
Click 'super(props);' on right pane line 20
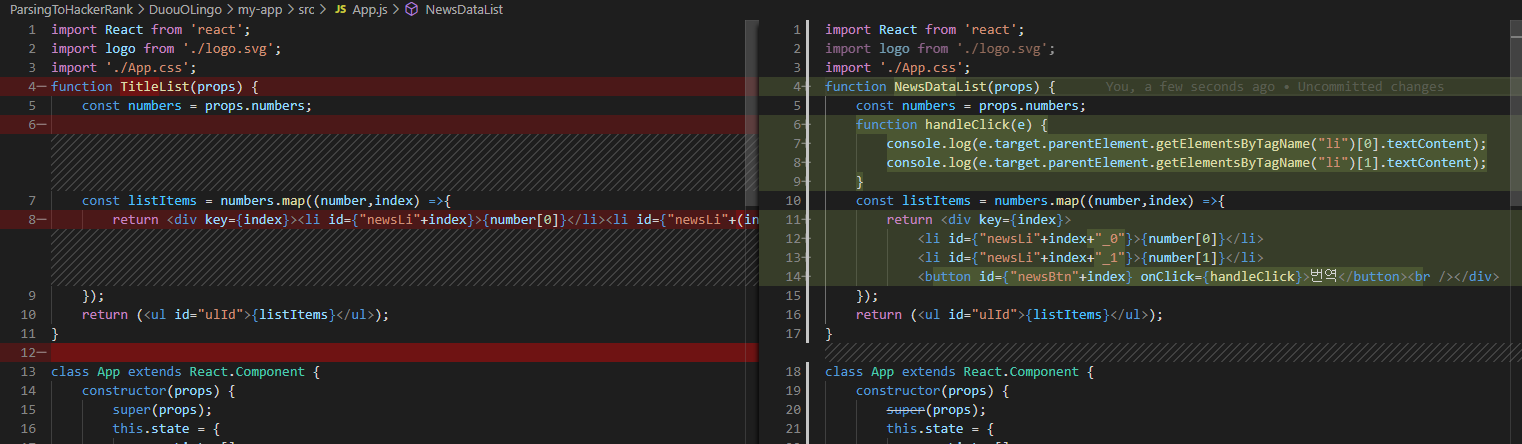936,410
